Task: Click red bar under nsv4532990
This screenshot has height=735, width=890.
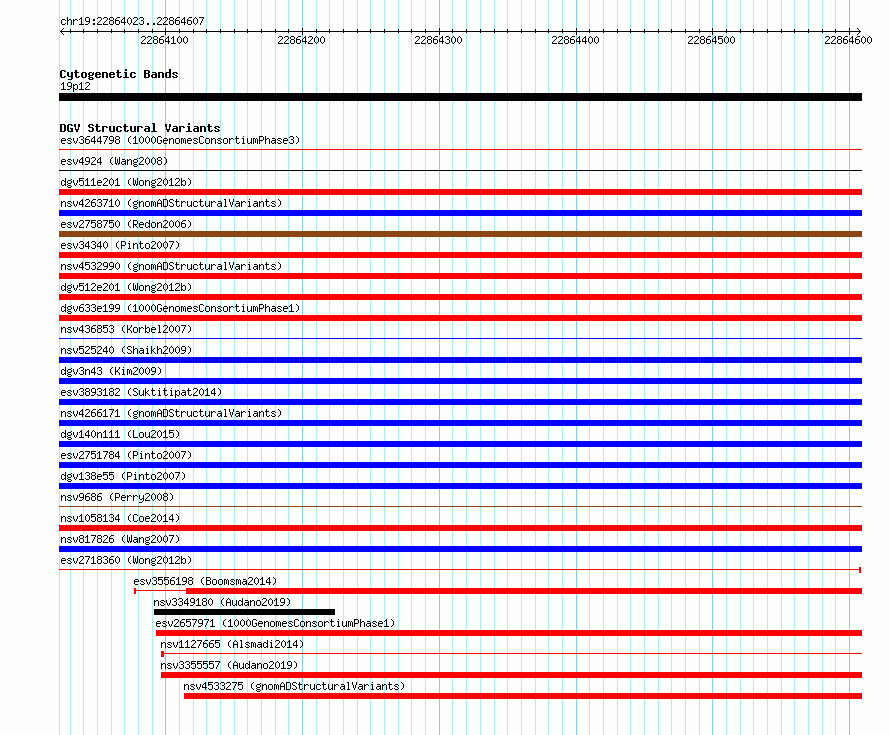Action: coord(460,276)
